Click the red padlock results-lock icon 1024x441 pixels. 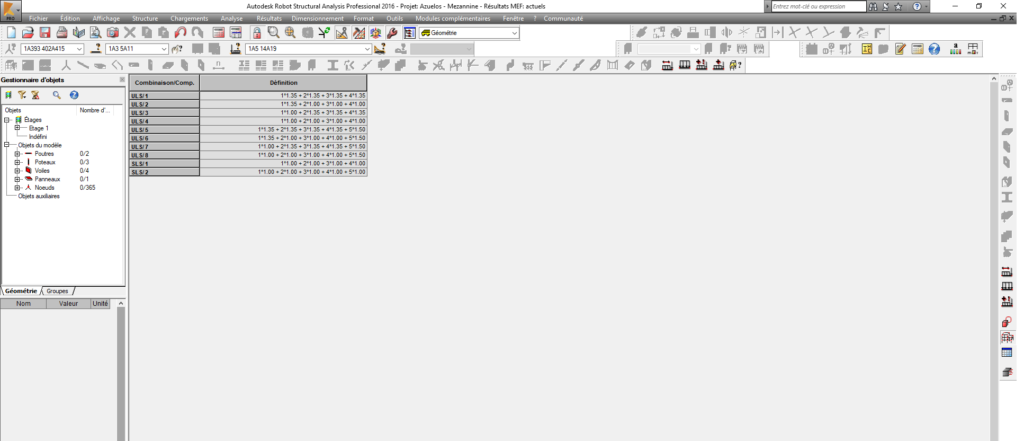(x=257, y=33)
